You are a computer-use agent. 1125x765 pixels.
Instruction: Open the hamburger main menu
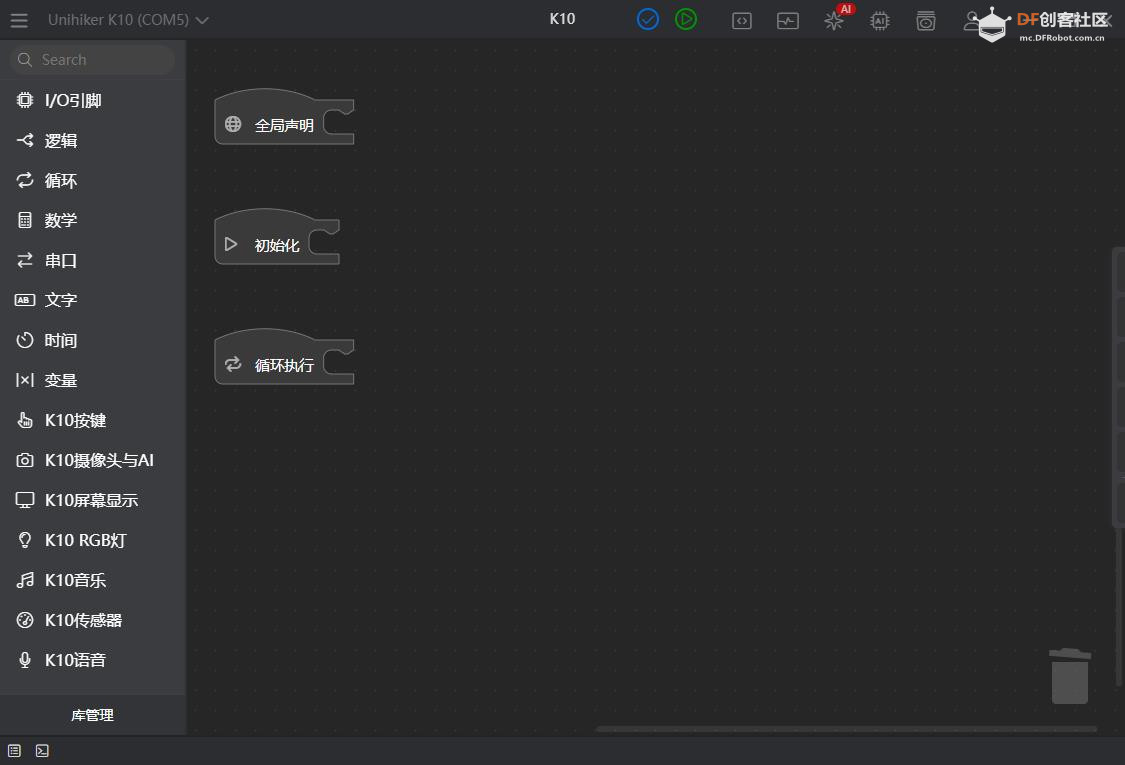(x=19, y=20)
